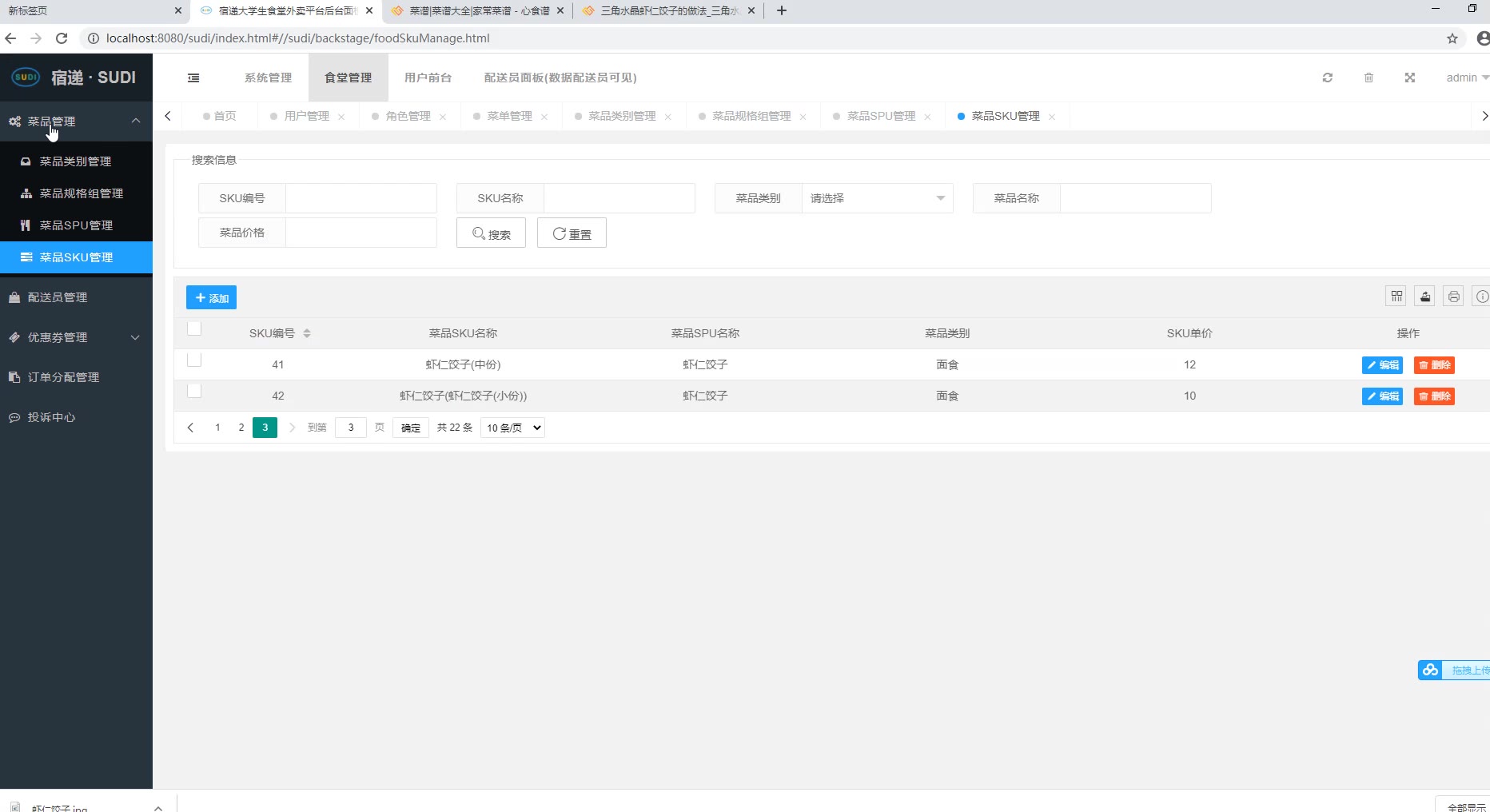The width and height of the screenshot is (1490, 812).
Task: Edit the 虾仁饺子(中份) row
Action: [x=1382, y=365]
